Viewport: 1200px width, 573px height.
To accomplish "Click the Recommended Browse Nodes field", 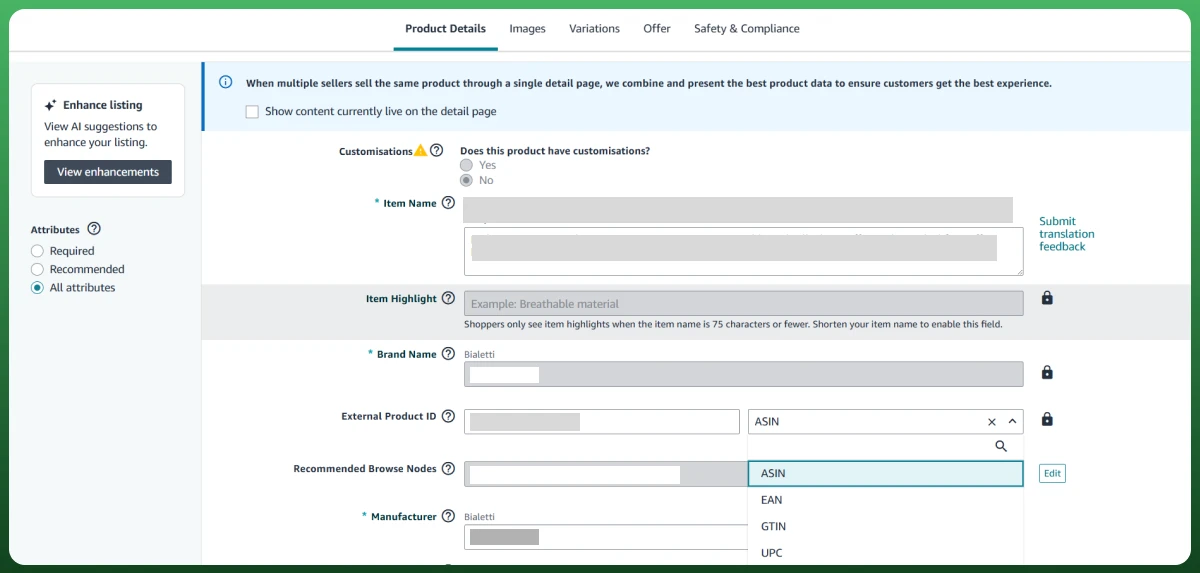I will pos(605,474).
